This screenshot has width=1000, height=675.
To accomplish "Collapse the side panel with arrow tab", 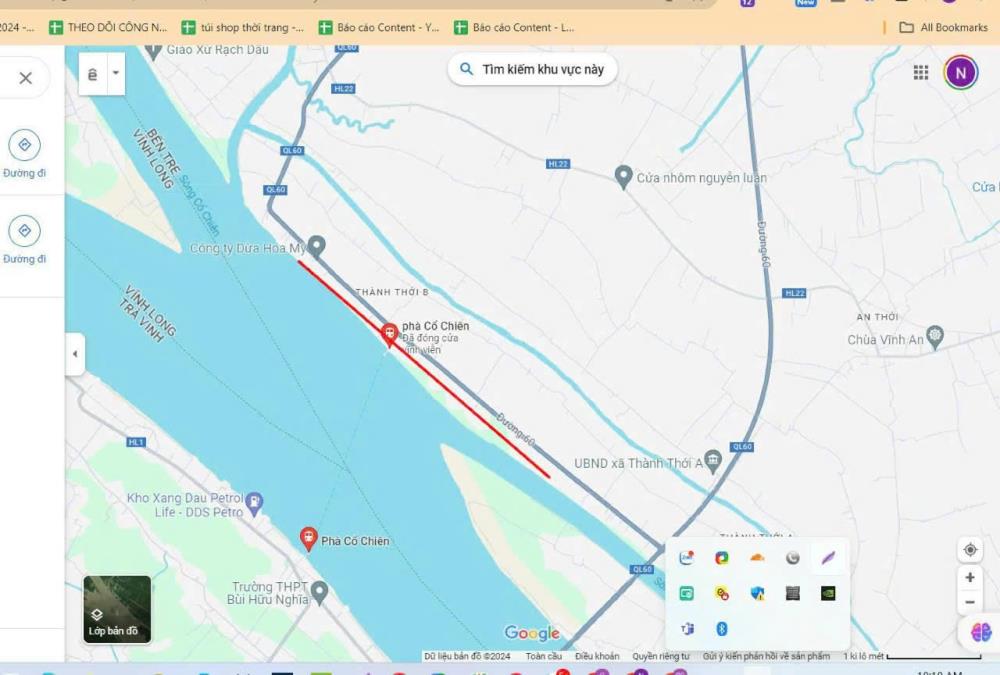I will coord(75,354).
